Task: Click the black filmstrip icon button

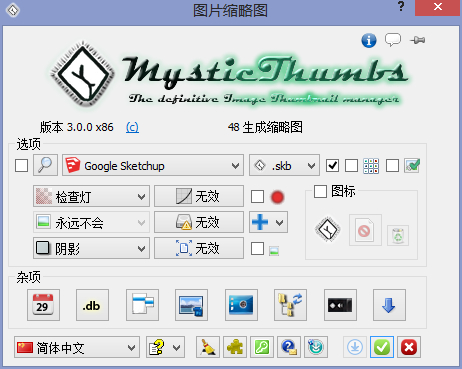Action: click(340, 305)
